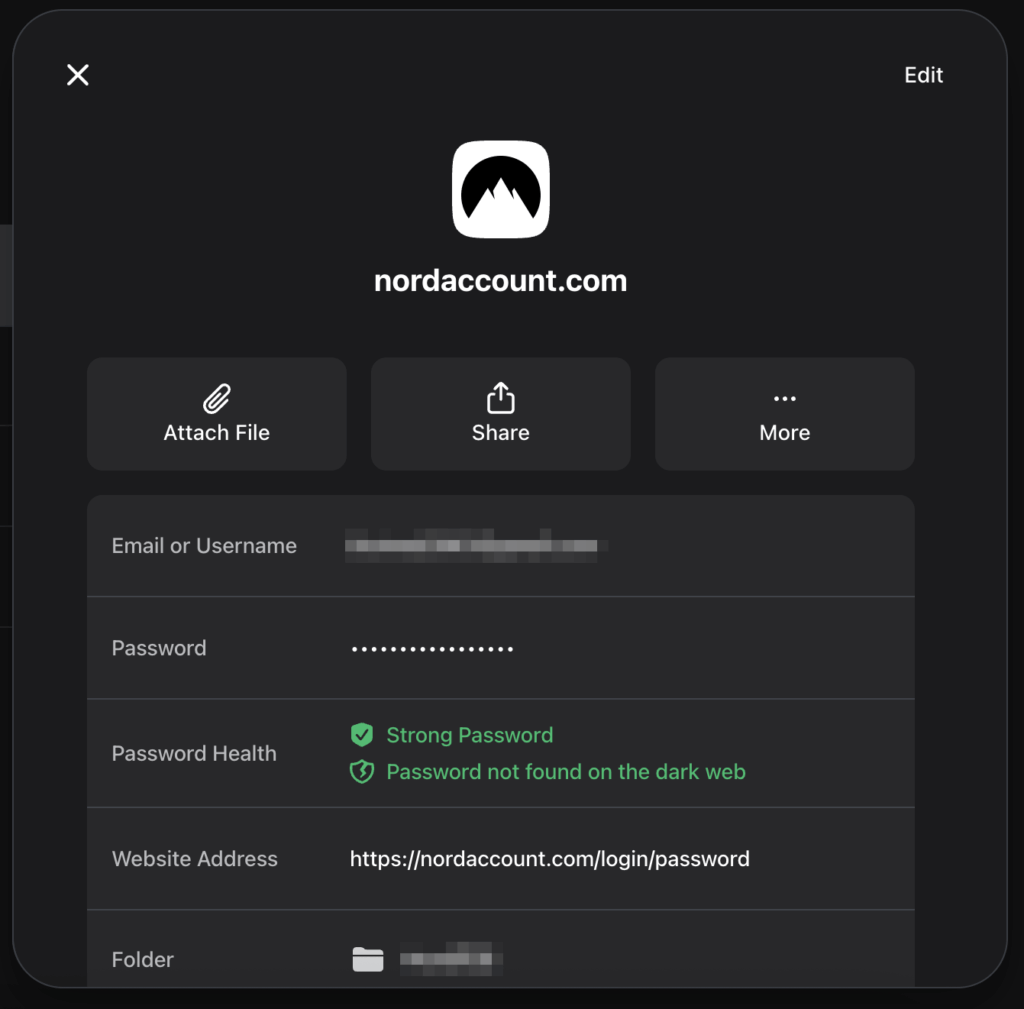Close the nordaccount.com item panel

click(x=78, y=75)
